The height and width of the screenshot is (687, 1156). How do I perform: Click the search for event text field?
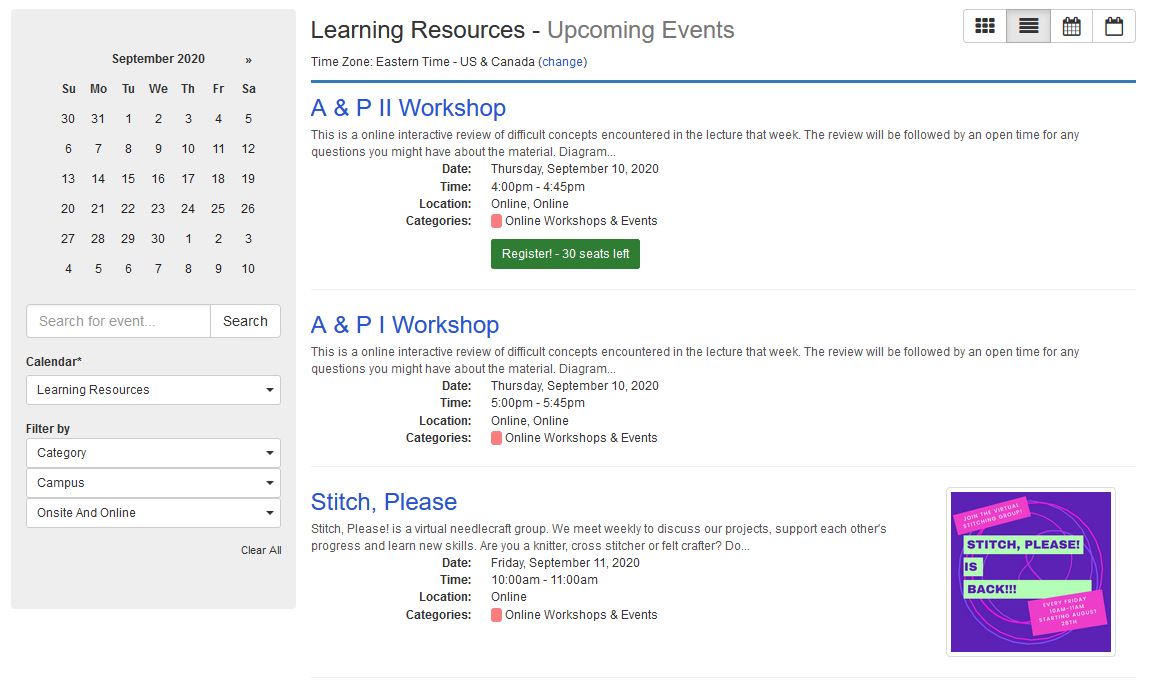[117, 321]
